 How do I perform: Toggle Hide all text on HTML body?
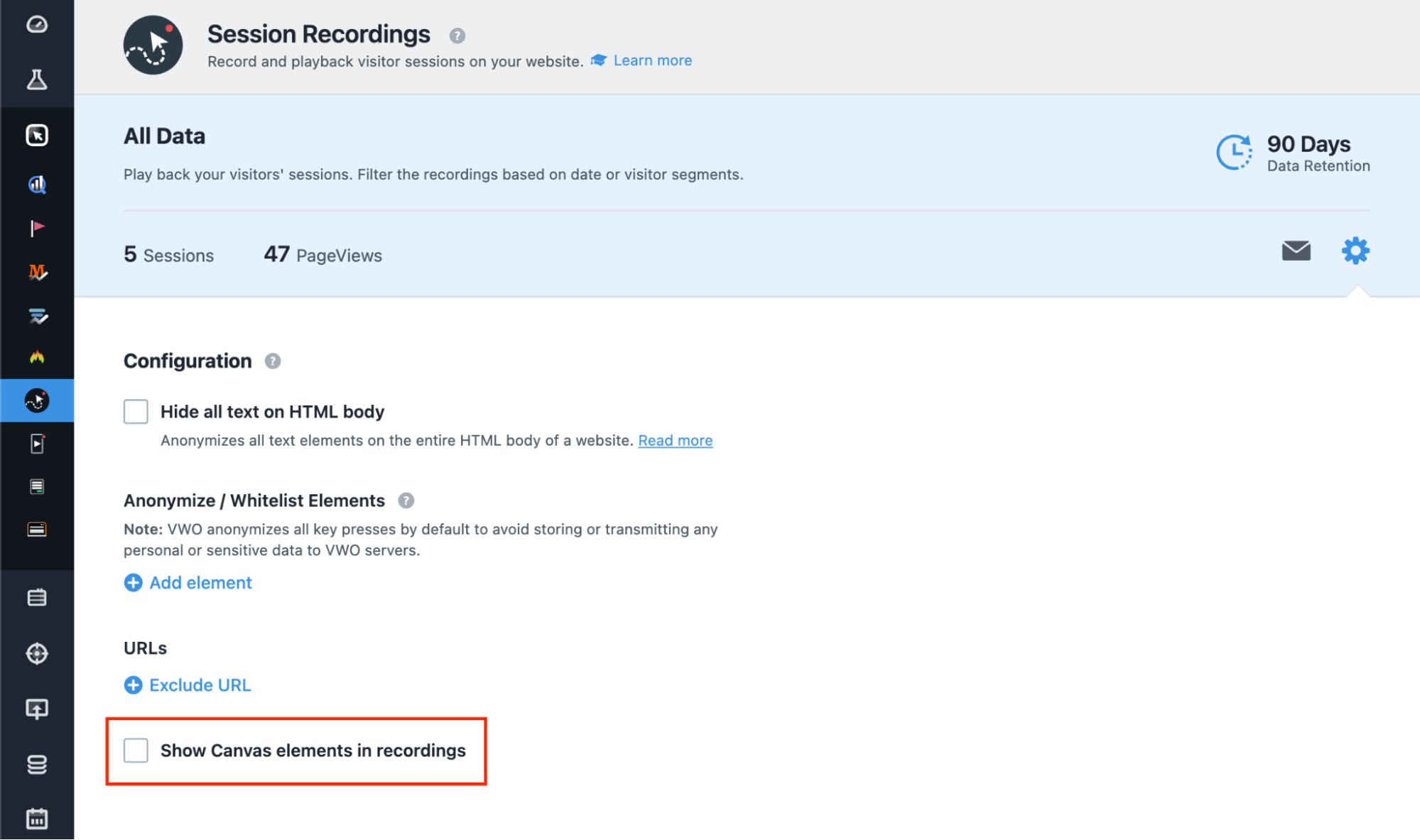coord(135,411)
